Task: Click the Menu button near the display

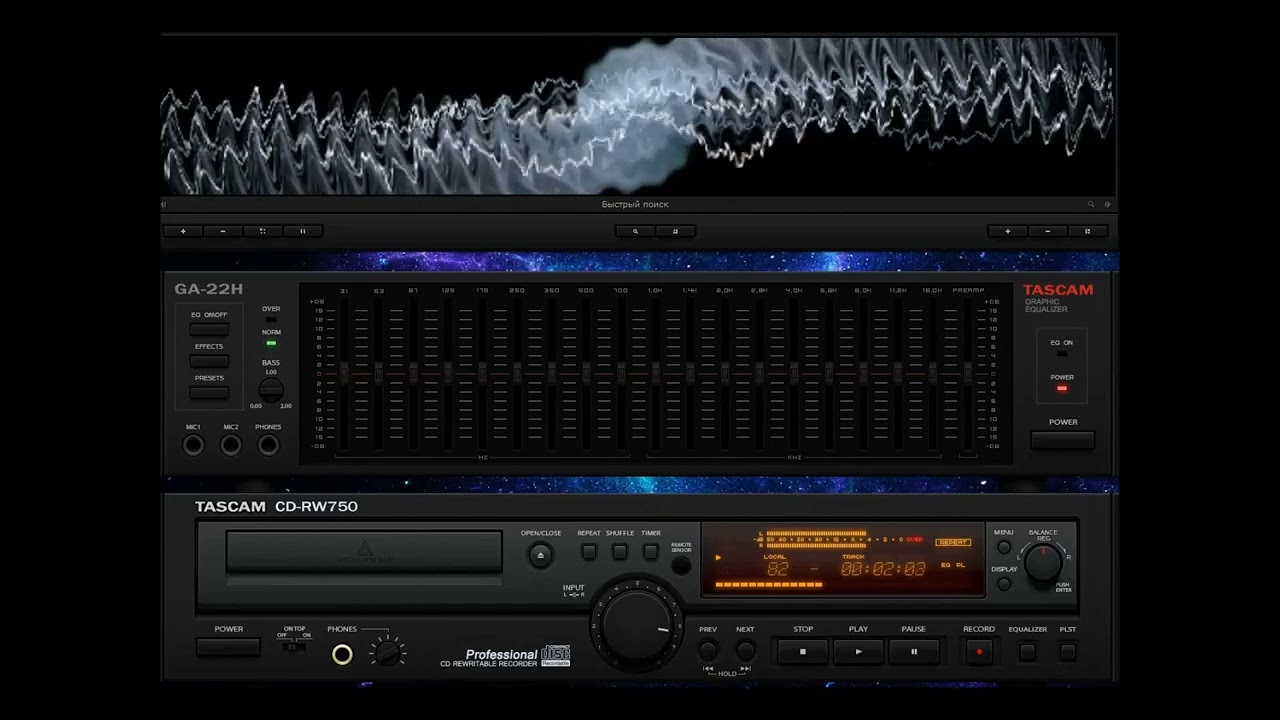Action: tap(1004, 548)
